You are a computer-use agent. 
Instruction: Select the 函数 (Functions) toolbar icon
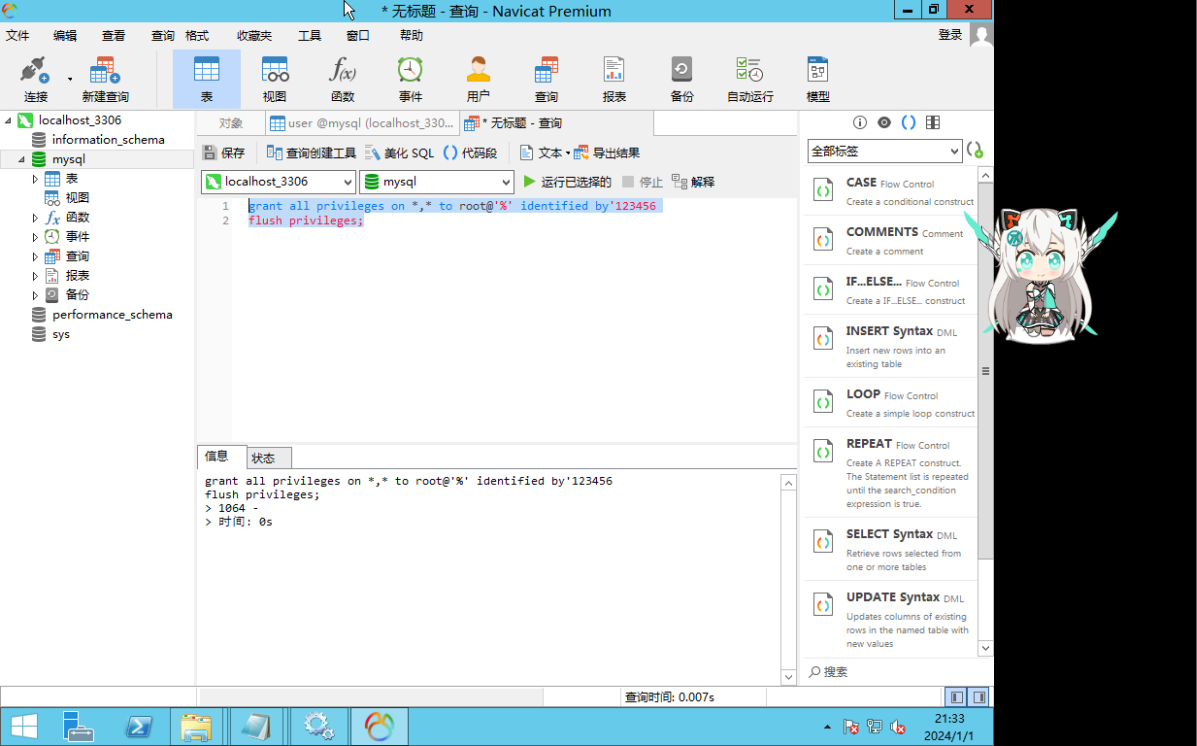pyautogui.click(x=342, y=77)
